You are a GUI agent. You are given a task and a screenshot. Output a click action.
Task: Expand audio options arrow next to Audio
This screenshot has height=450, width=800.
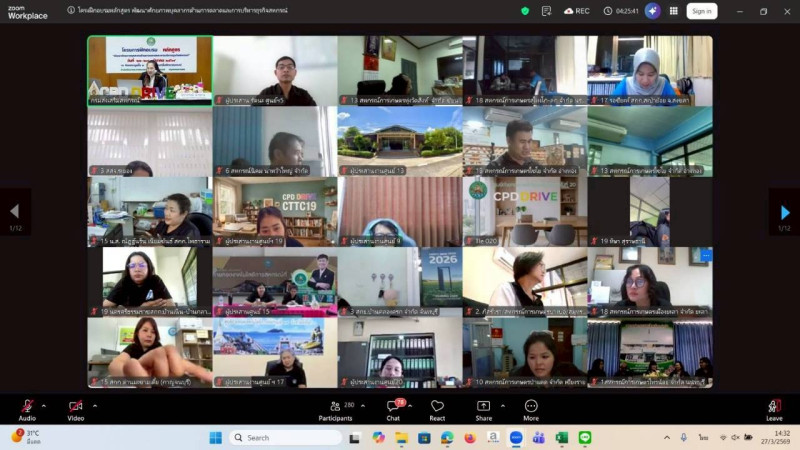[46, 405]
